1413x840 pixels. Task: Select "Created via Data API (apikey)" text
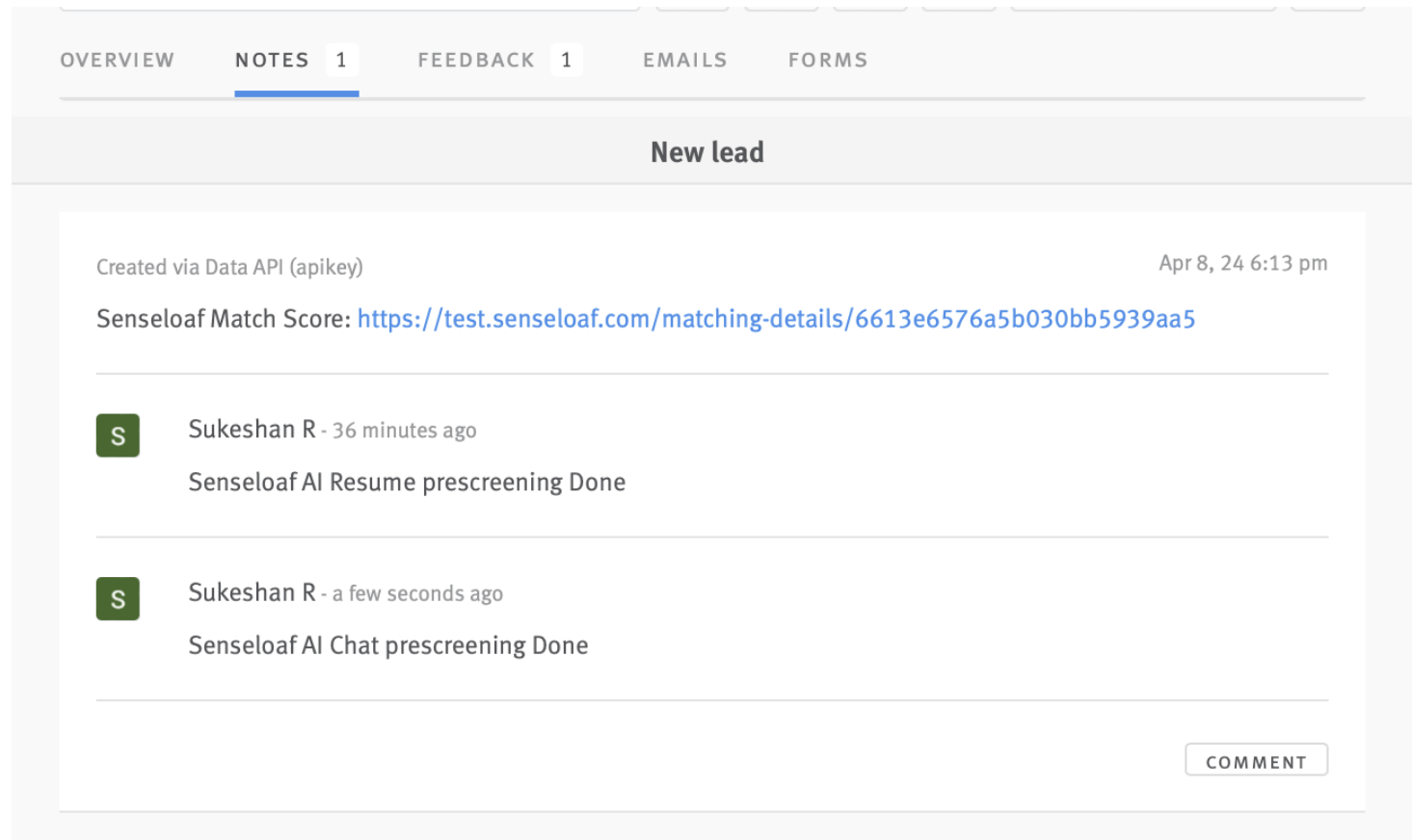229,267
